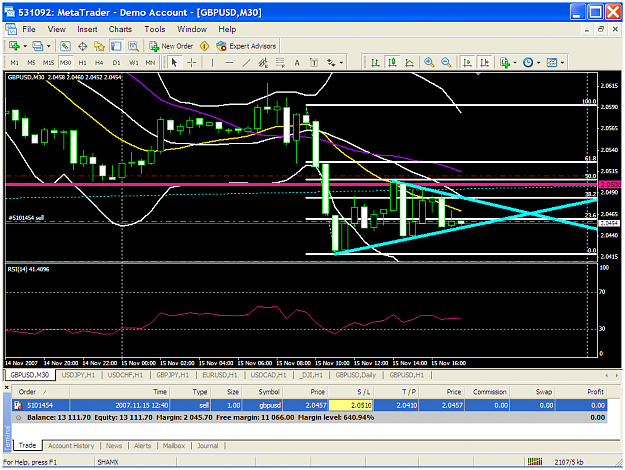Image resolution: width=625 pixels, height=470 pixels.
Task: Select the M30 timeframe button
Action: pyautogui.click(x=65, y=63)
